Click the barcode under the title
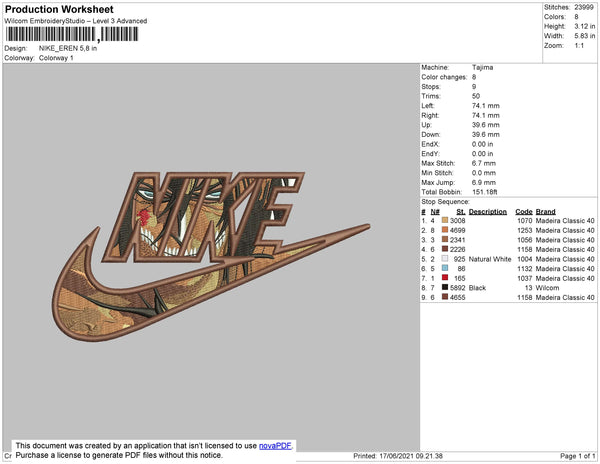 (72, 34)
